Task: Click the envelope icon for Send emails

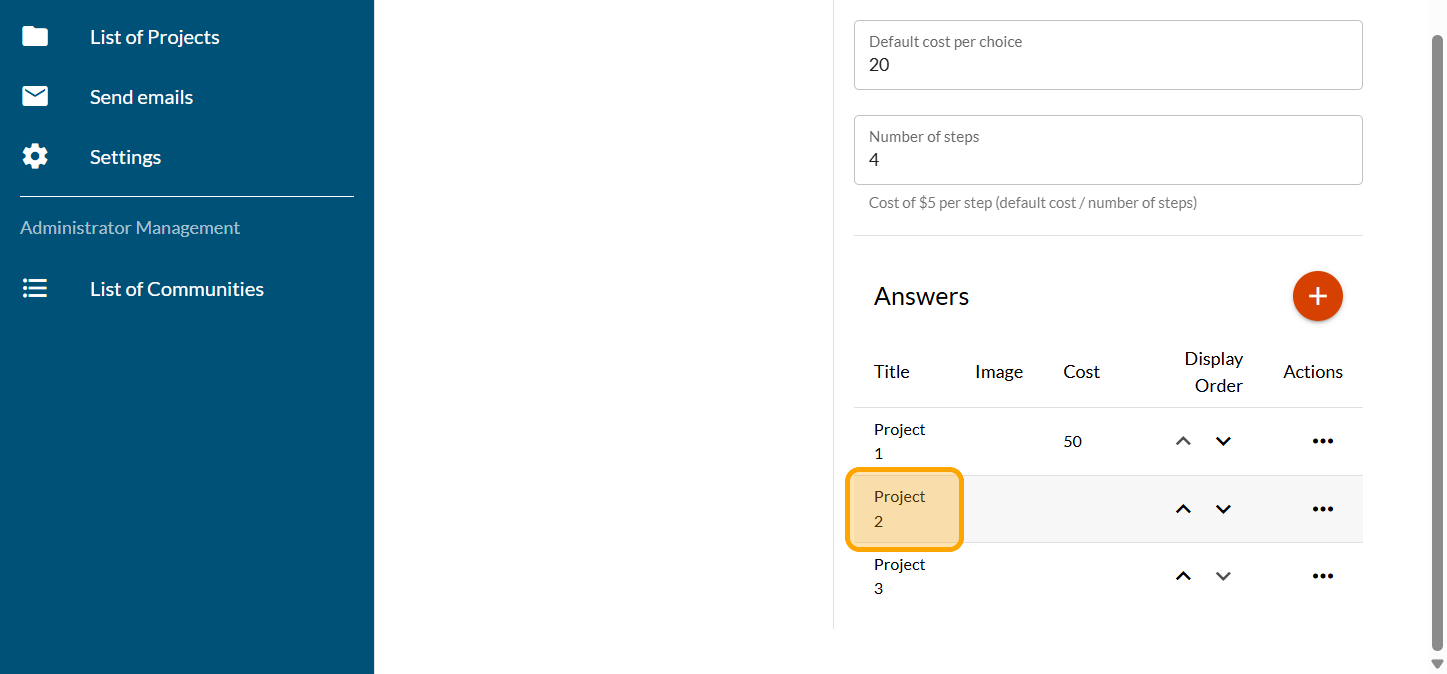Action: 35,97
